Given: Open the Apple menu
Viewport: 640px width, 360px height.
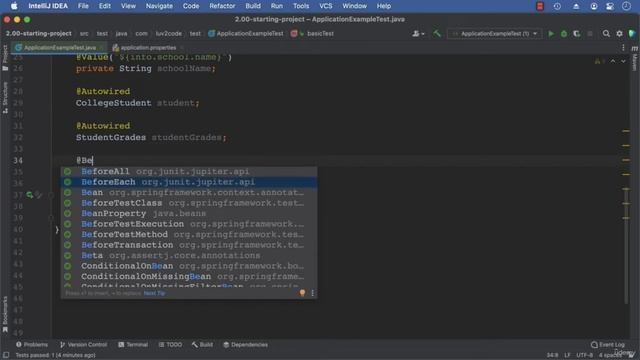Looking at the screenshot, I should coord(14,6).
